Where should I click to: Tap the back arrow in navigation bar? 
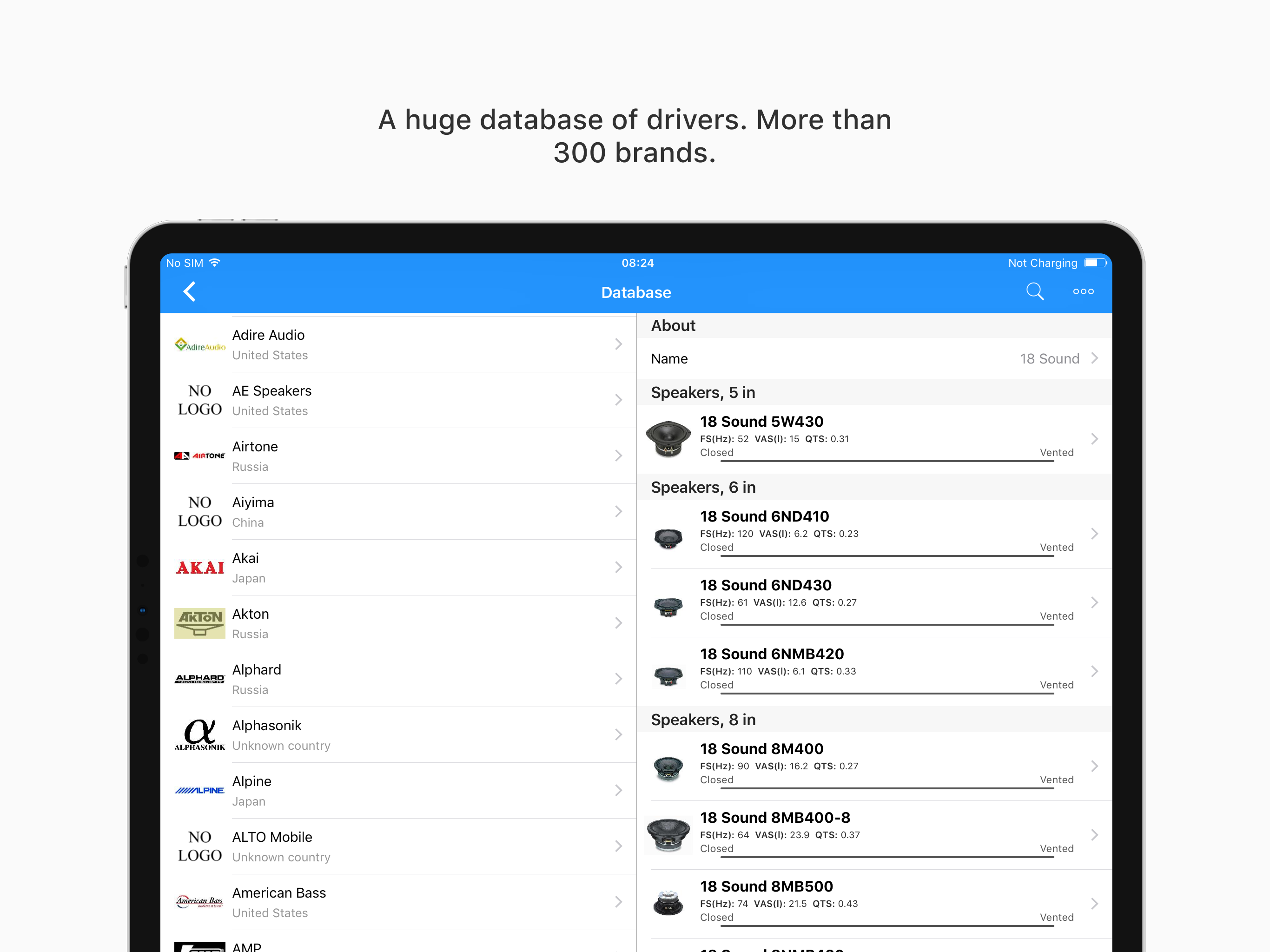point(190,291)
